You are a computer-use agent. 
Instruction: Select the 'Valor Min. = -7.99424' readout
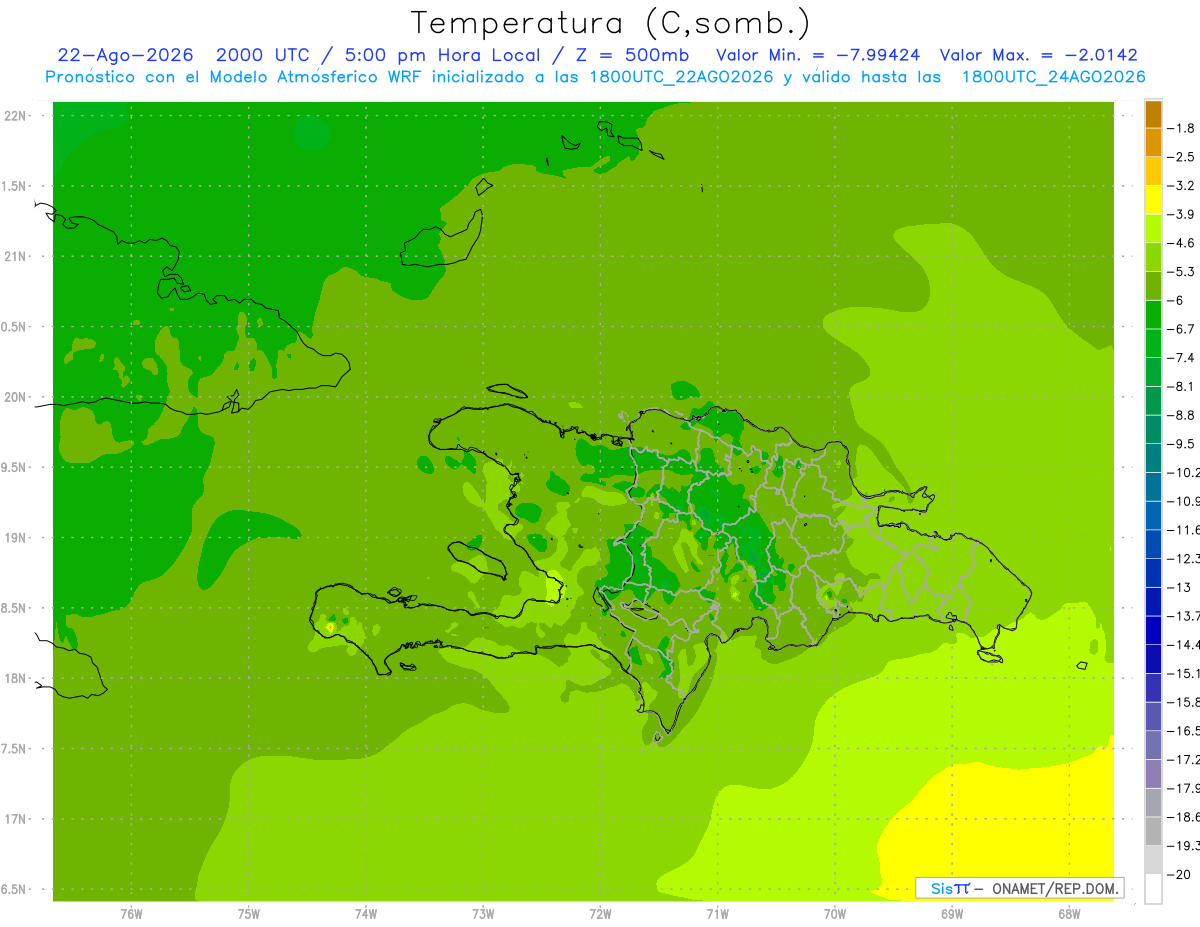point(819,55)
